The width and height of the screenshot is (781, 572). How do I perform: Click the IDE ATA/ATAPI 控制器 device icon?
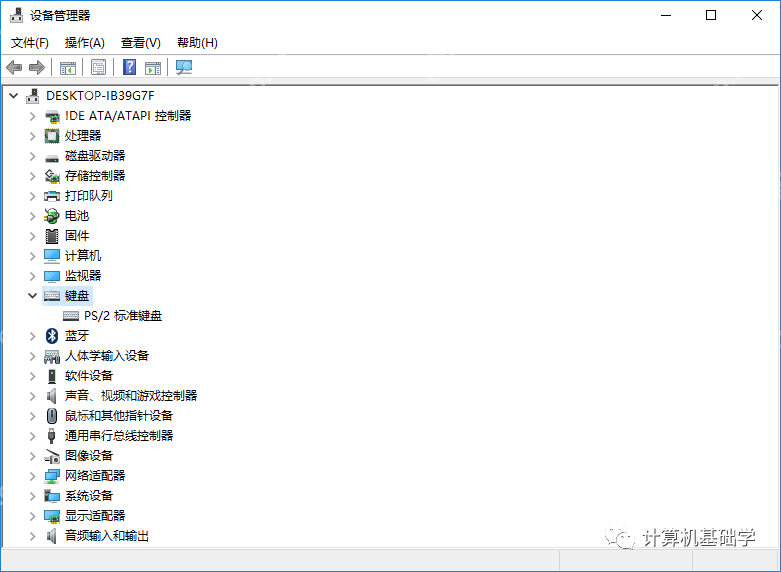click(52, 116)
